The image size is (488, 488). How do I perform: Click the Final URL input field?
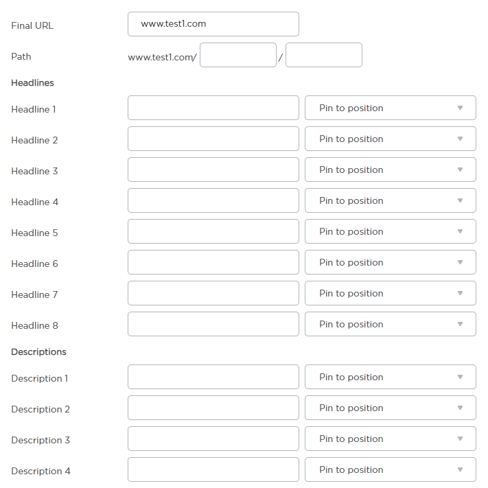(213, 24)
